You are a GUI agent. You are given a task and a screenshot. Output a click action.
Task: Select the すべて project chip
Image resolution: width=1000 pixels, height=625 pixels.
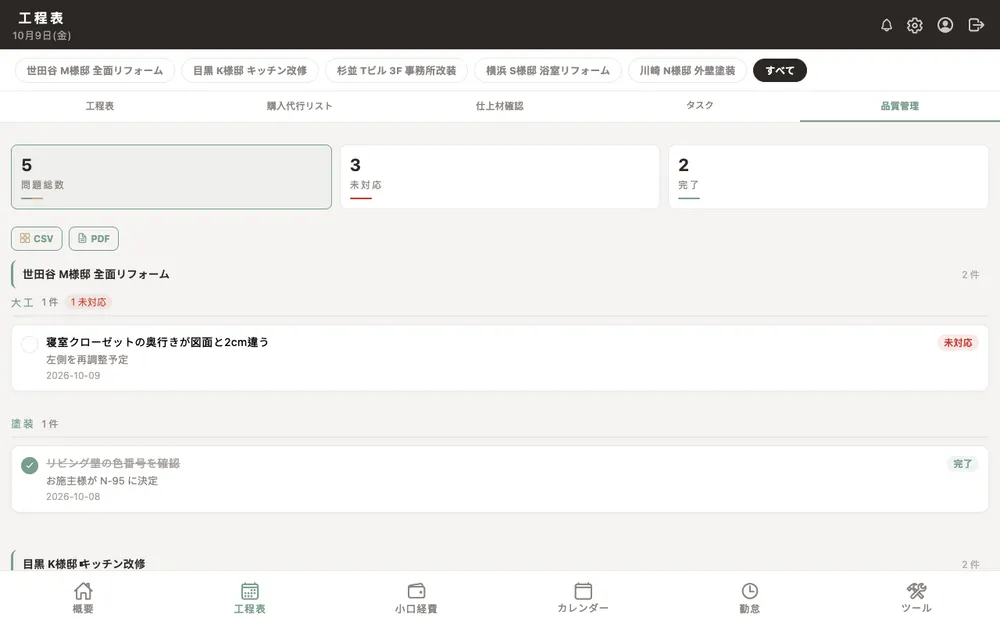(x=779, y=70)
